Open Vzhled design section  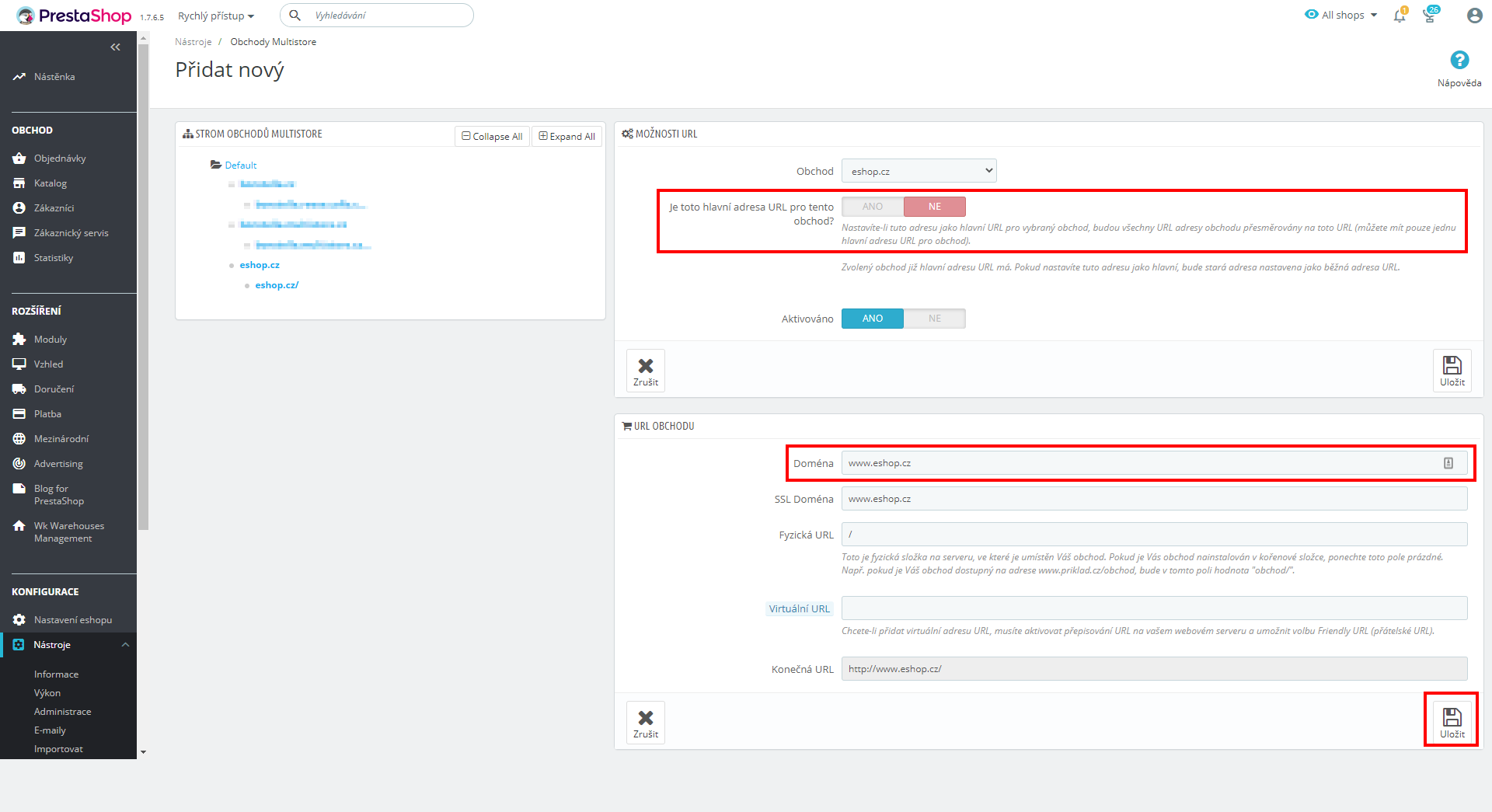(x=48, y=364)
